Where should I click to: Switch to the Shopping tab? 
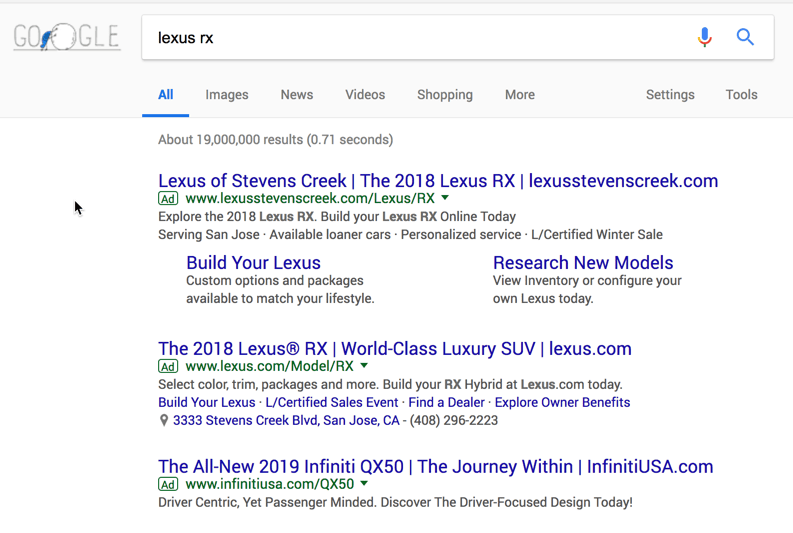[x=445, y=95]
